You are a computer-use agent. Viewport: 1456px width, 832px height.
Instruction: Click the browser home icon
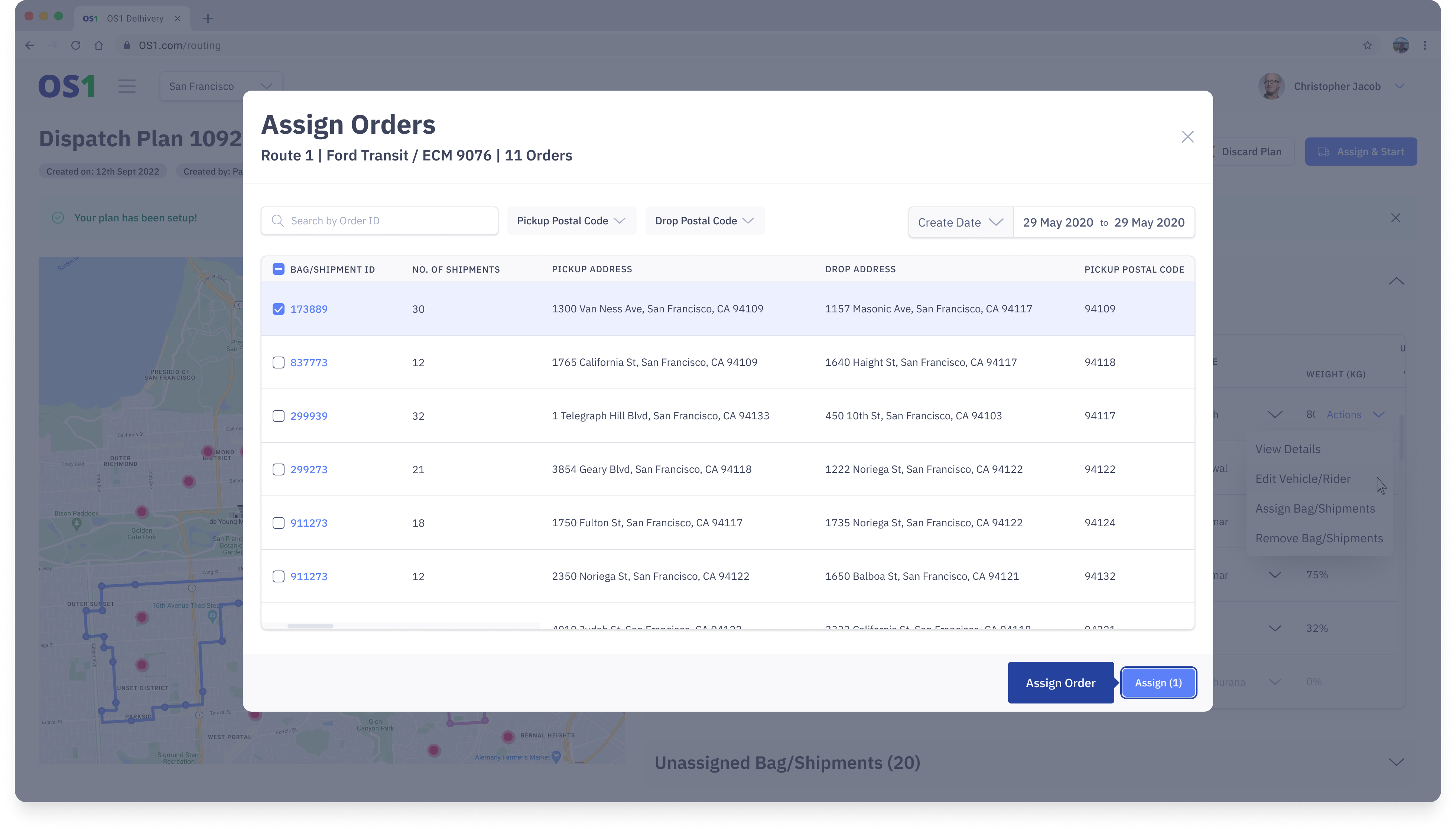(98, 45)
